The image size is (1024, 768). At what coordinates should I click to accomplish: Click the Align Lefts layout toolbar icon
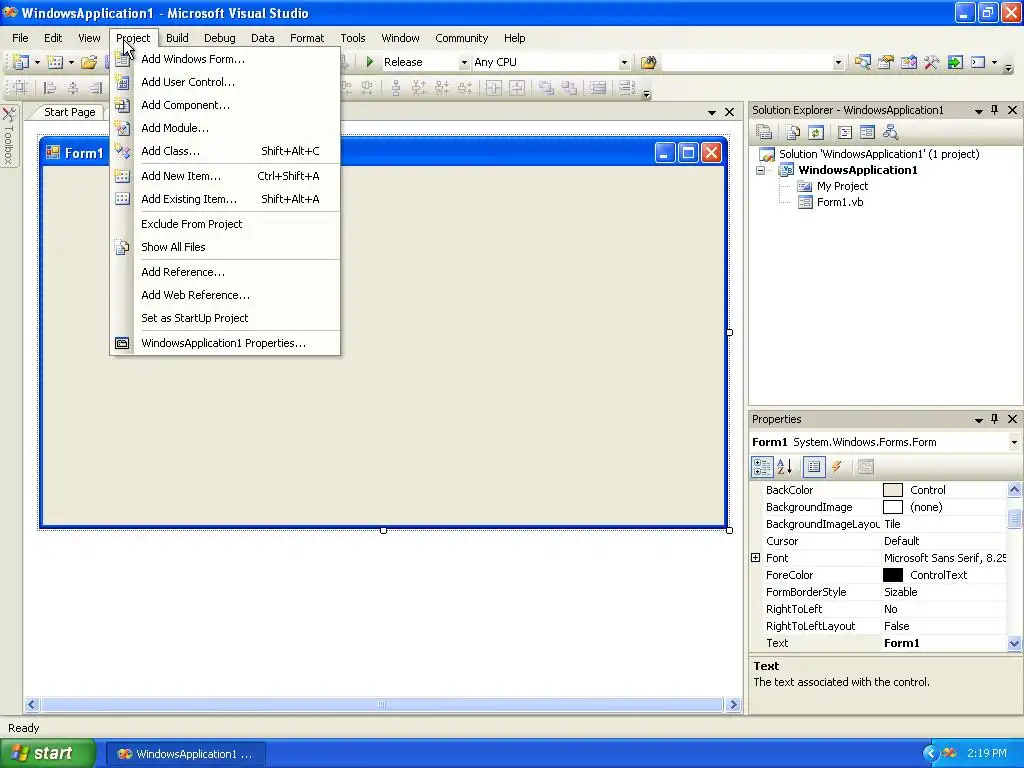(49, 88)
